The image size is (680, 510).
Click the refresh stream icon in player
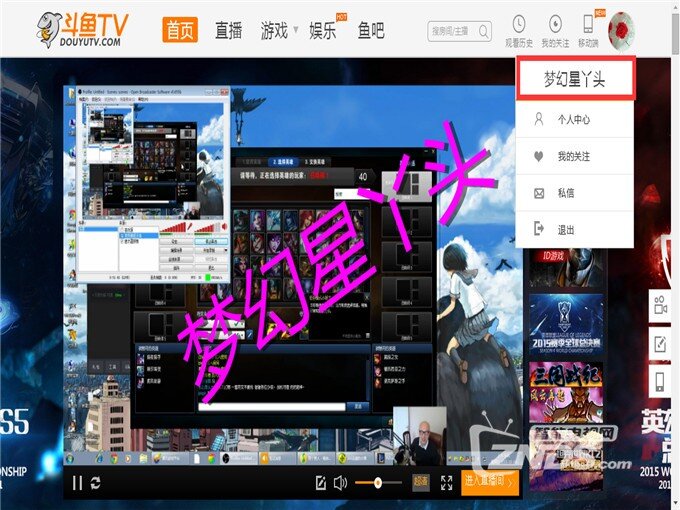click(x=95, y=483)
